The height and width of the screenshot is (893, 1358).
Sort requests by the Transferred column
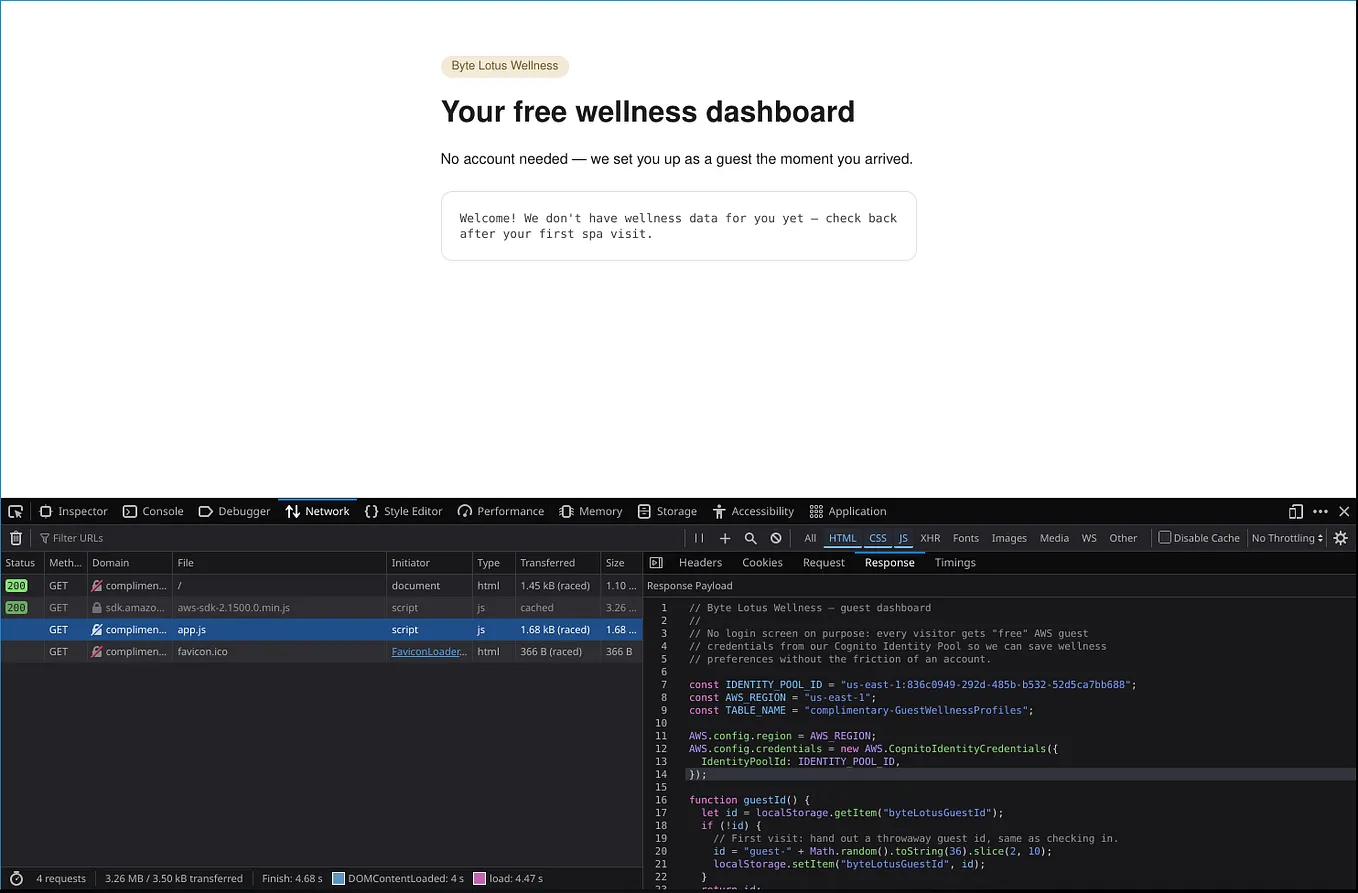(557, 563)
